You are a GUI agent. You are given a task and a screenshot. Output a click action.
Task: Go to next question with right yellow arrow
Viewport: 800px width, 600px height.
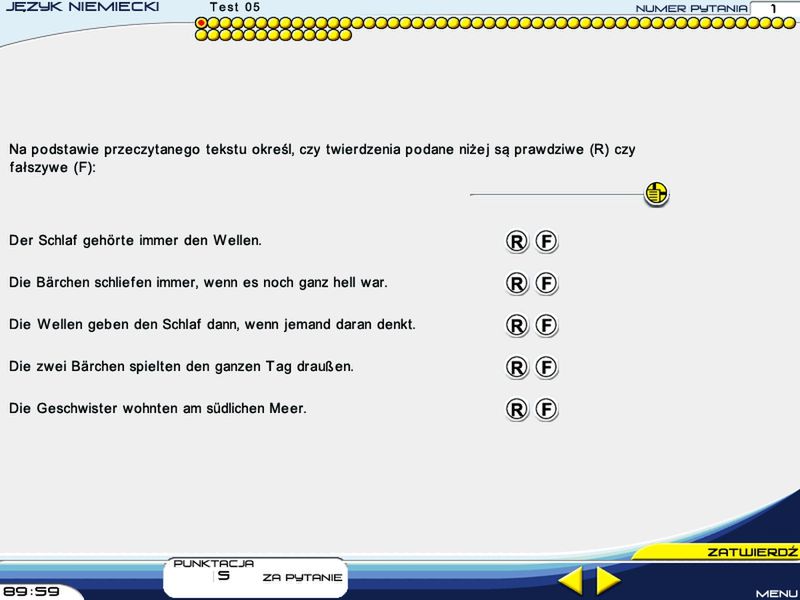pyautogui.click(x=608, y=581)
